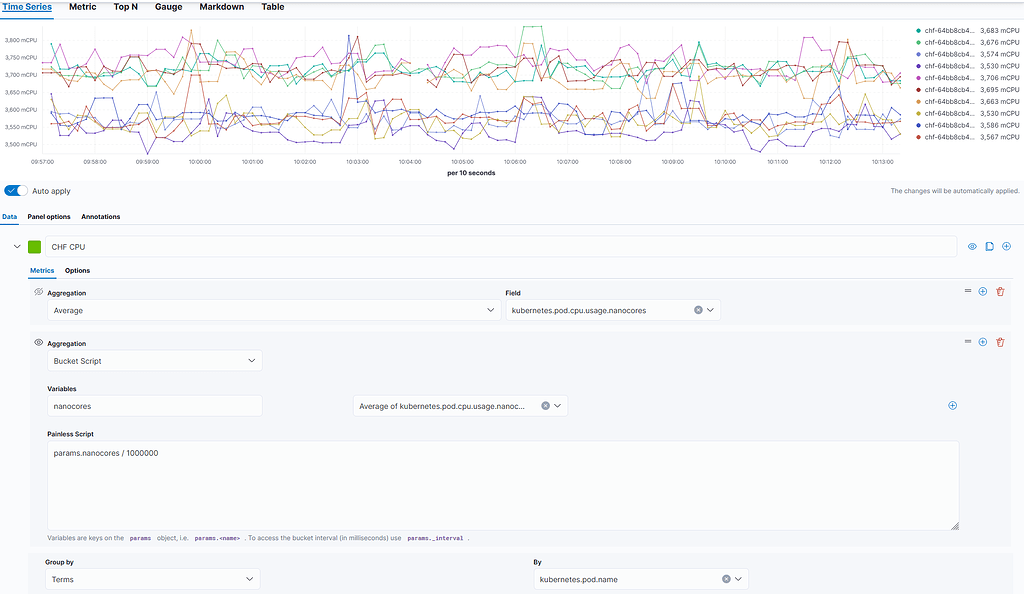Click inside the Painless Script textarea
Image resolution: width=1024 pixels, height=594 pixels.
(503, 486)
